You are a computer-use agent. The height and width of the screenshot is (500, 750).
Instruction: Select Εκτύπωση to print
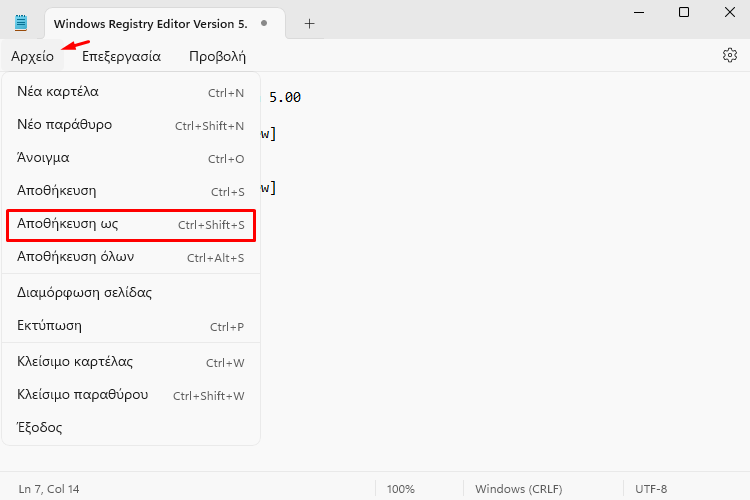tap(131, 326)
